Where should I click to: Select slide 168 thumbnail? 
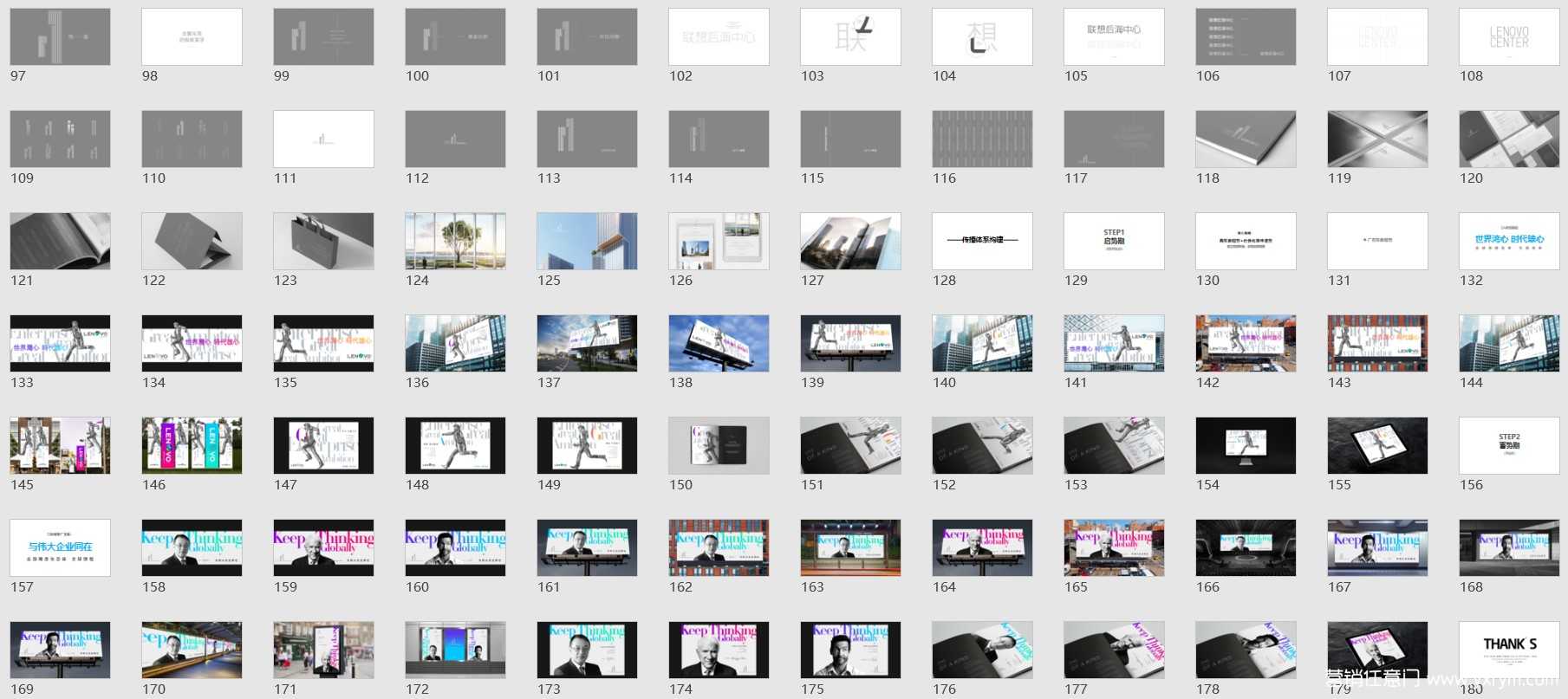(x=1509, y=548)
